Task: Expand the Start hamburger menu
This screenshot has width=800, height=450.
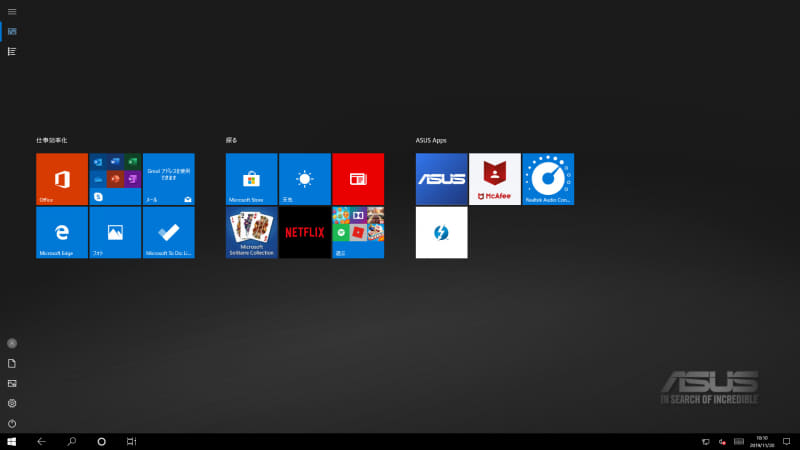Action: (12, 12)
